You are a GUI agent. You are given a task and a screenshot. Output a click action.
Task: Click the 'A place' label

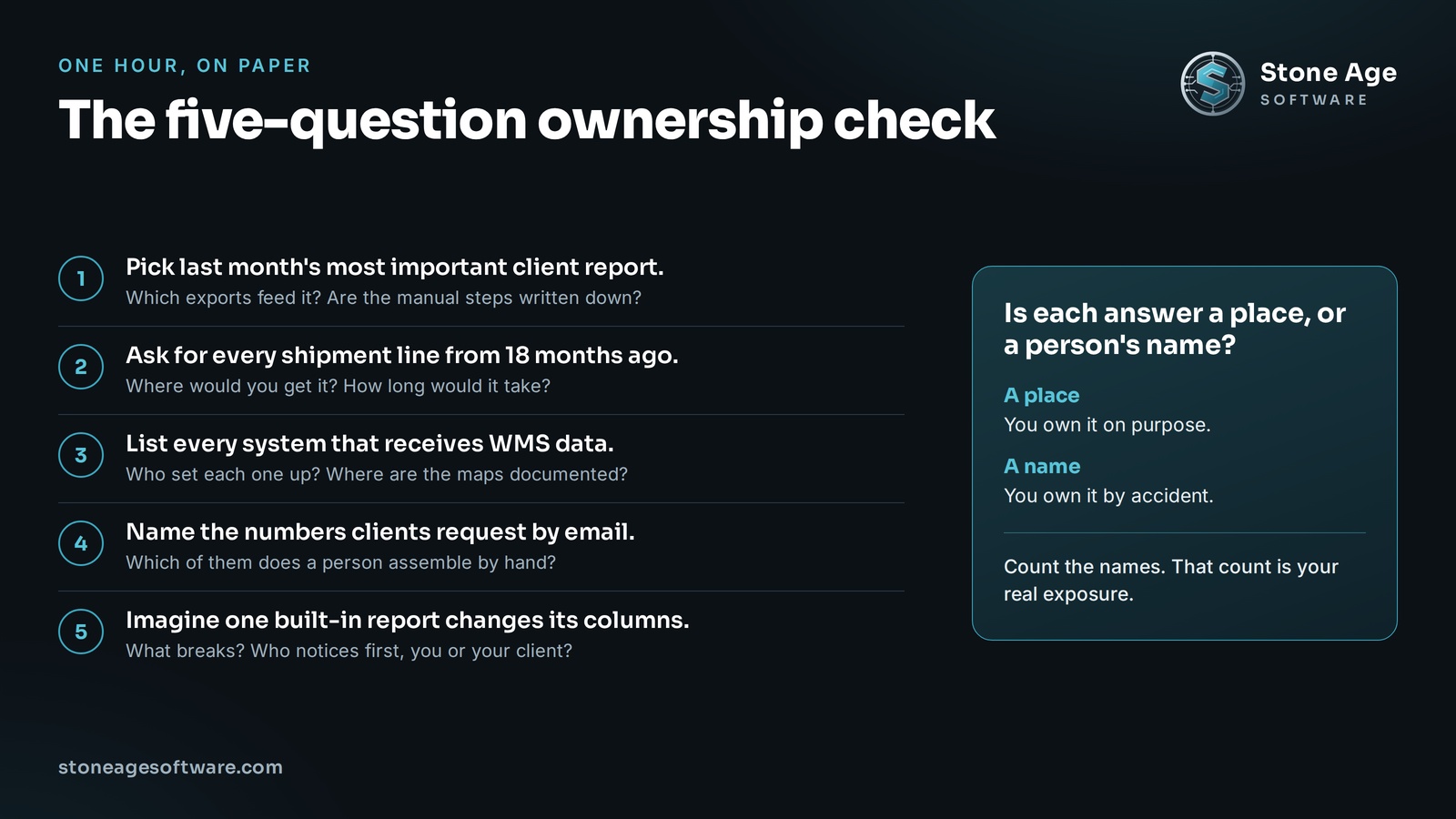(1042, 395)
